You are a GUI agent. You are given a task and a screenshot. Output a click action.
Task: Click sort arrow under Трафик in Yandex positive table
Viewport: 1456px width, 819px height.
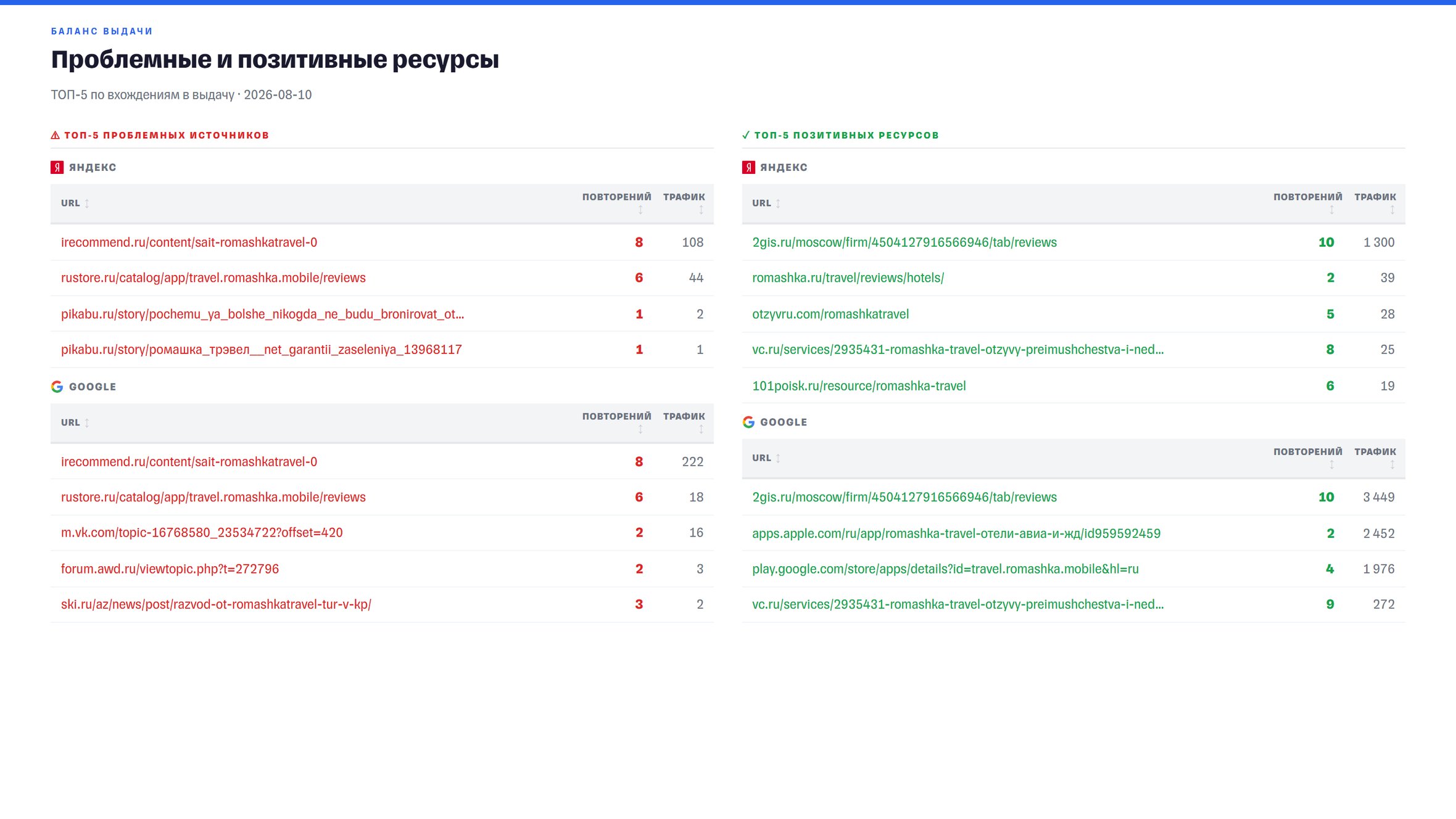tap(1392, 210)
